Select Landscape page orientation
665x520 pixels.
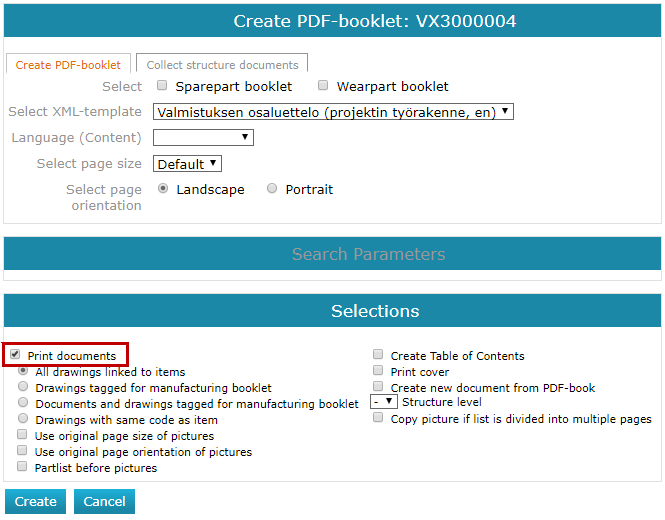pyautogui.click(x=163, y=188)
